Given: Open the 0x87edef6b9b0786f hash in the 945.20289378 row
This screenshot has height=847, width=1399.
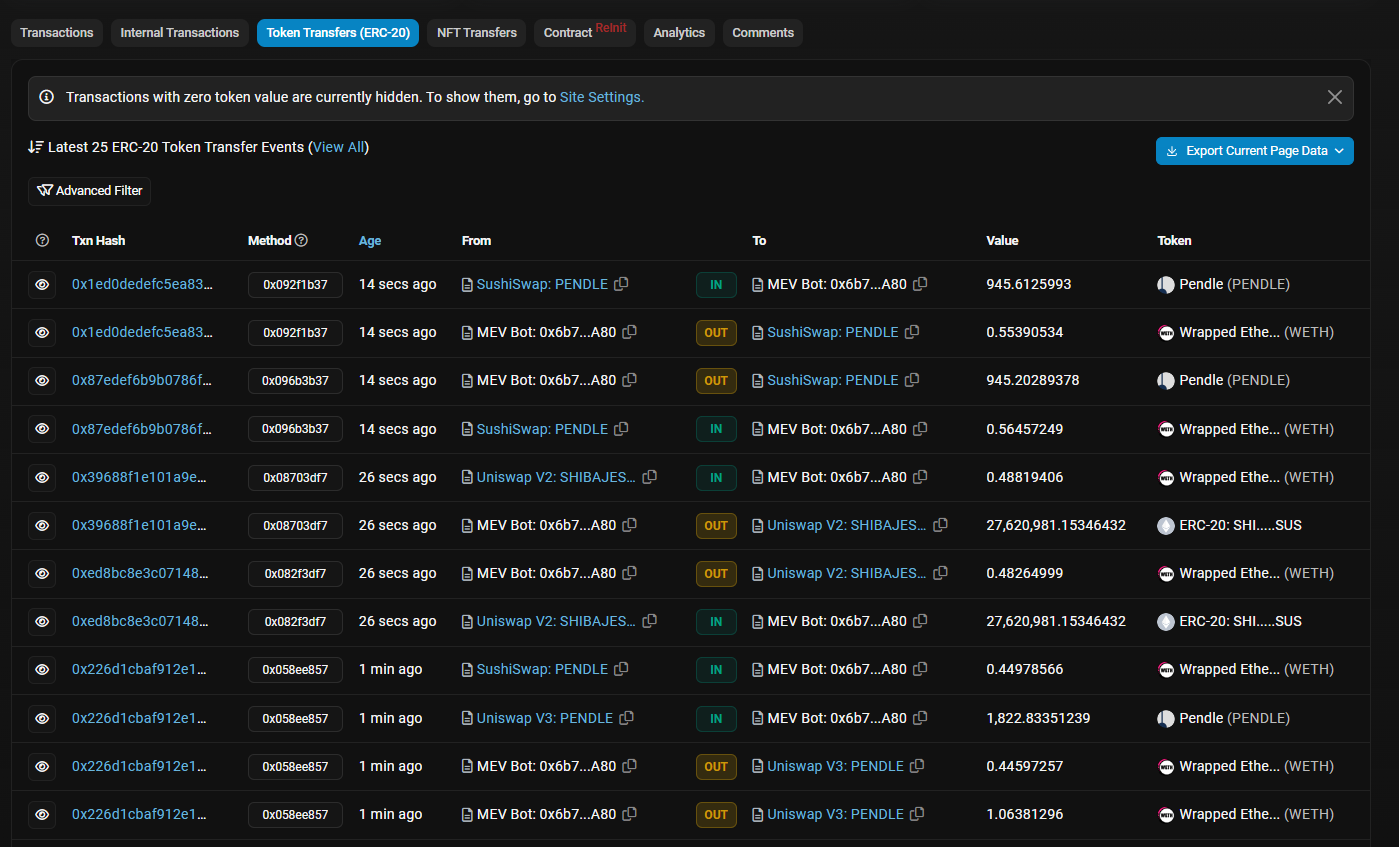Looking at the screenshot, I should (143, 380).
